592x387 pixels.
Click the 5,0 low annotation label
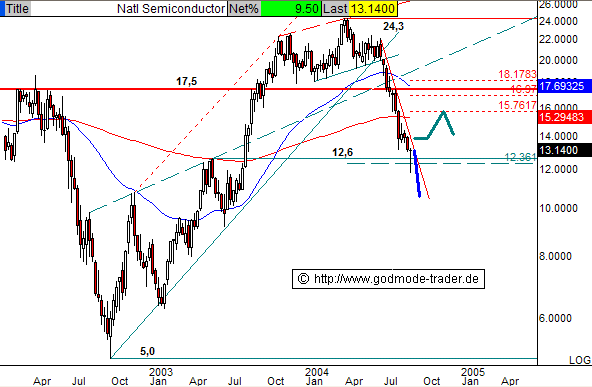pos(147,351)
